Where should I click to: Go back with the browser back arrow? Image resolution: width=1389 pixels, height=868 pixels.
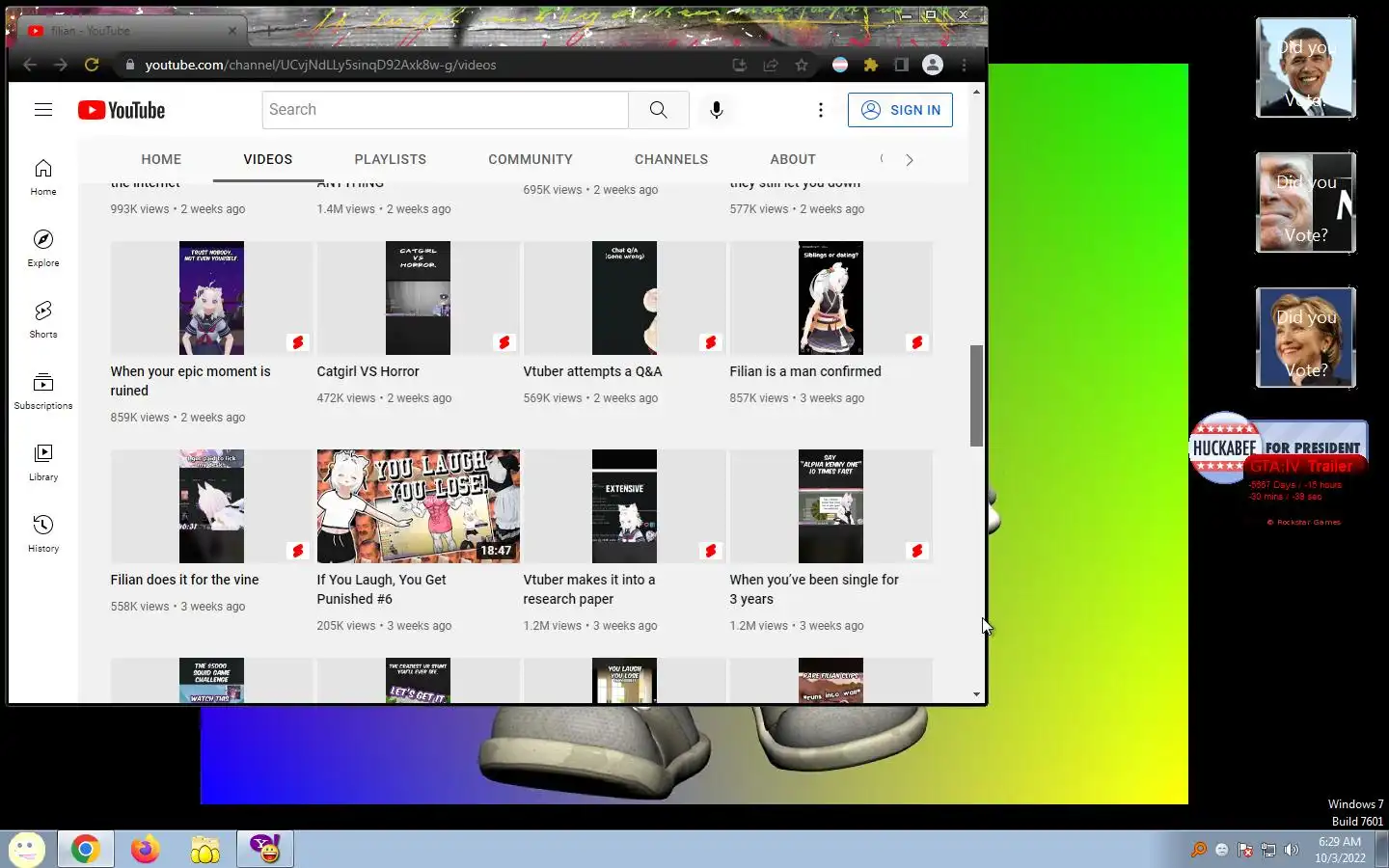pos(30,65)
